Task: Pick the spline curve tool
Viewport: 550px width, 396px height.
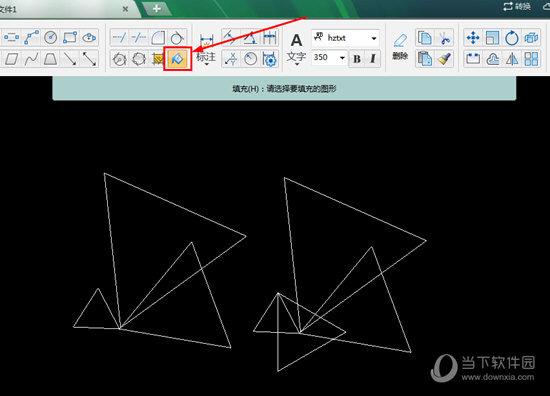Action: [31, 59]
